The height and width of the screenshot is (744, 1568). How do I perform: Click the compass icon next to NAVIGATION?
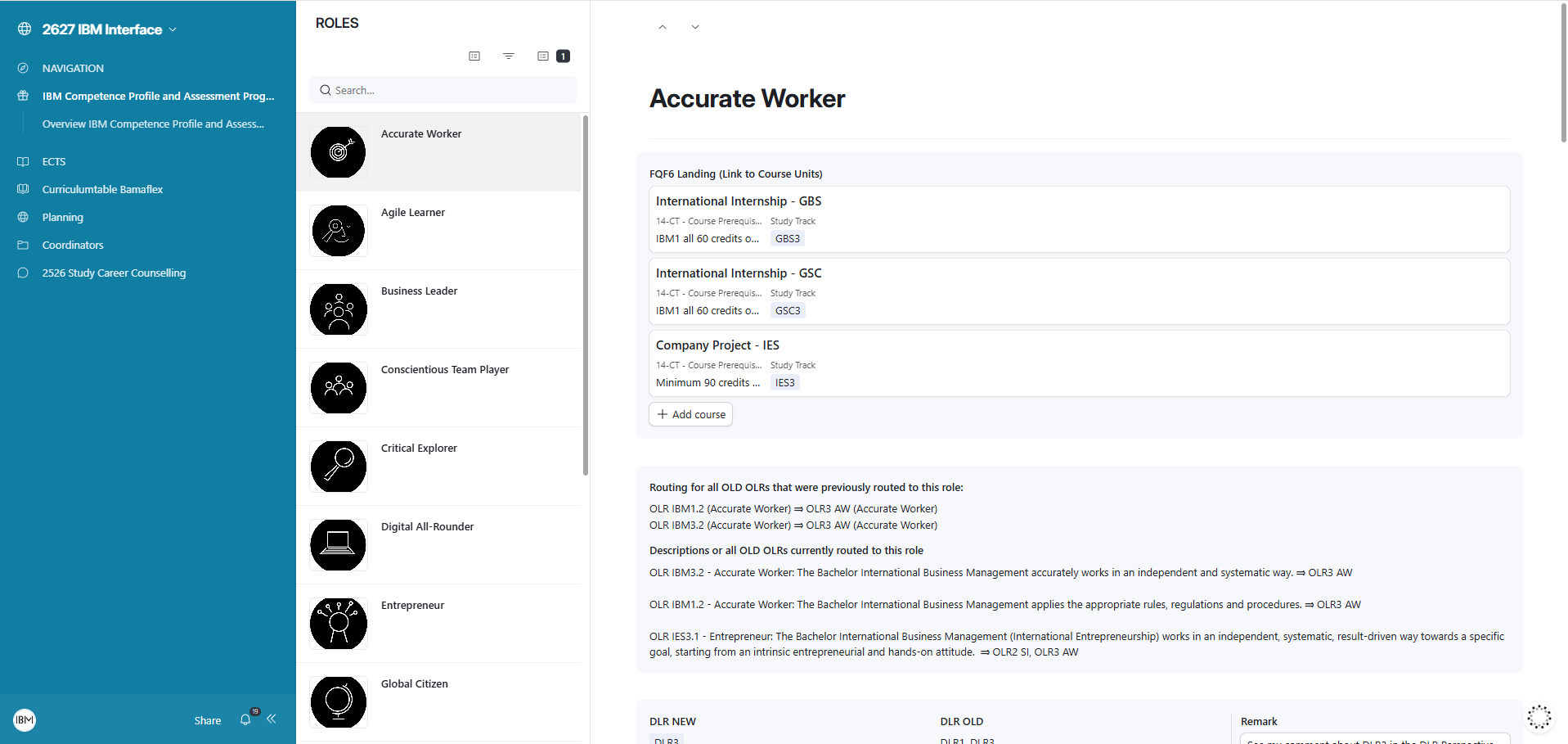pos(23,68)
